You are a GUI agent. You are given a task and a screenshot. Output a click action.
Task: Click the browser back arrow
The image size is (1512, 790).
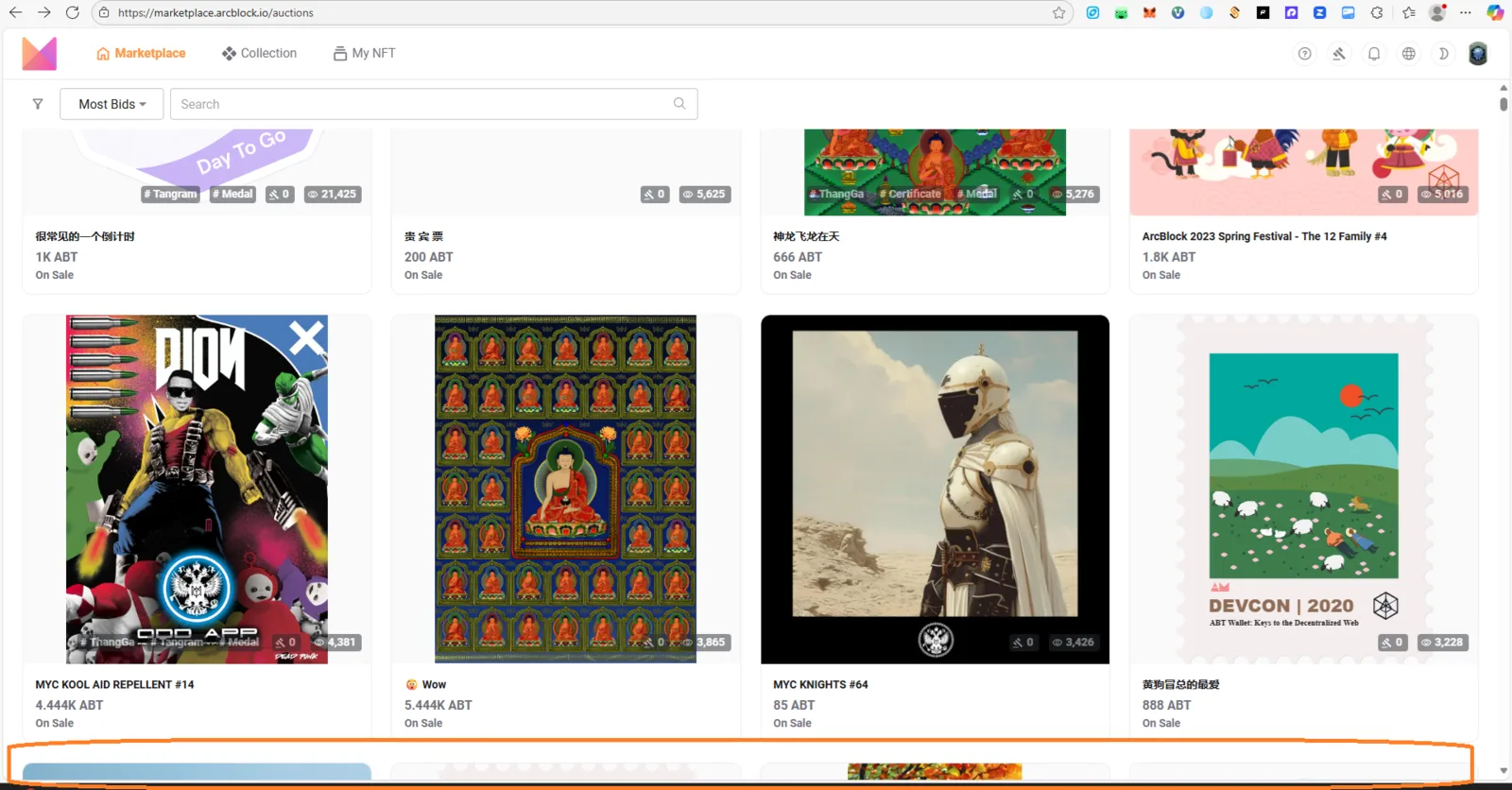[15, 12]
